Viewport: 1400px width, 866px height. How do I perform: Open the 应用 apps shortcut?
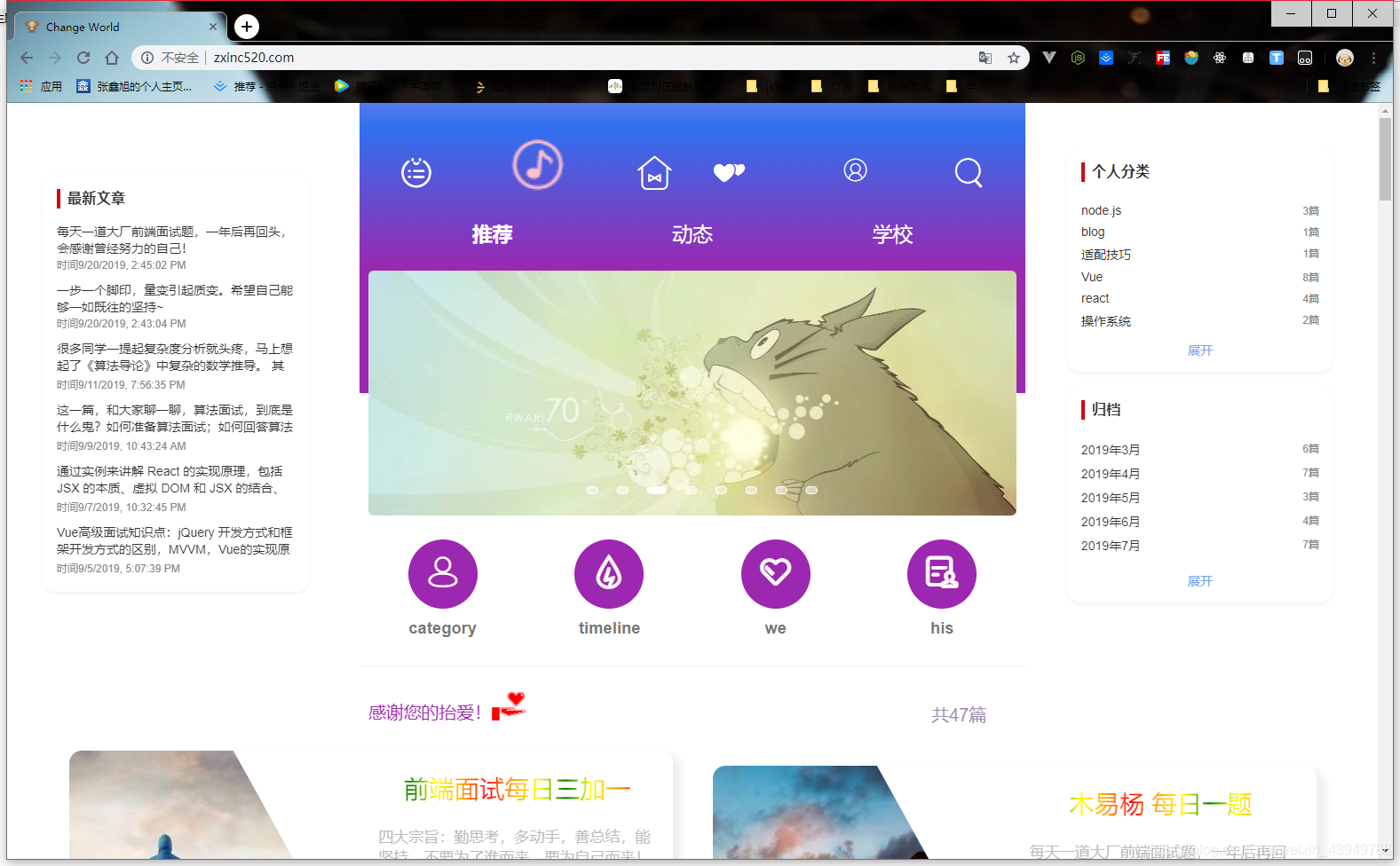[x=41, y=86]
